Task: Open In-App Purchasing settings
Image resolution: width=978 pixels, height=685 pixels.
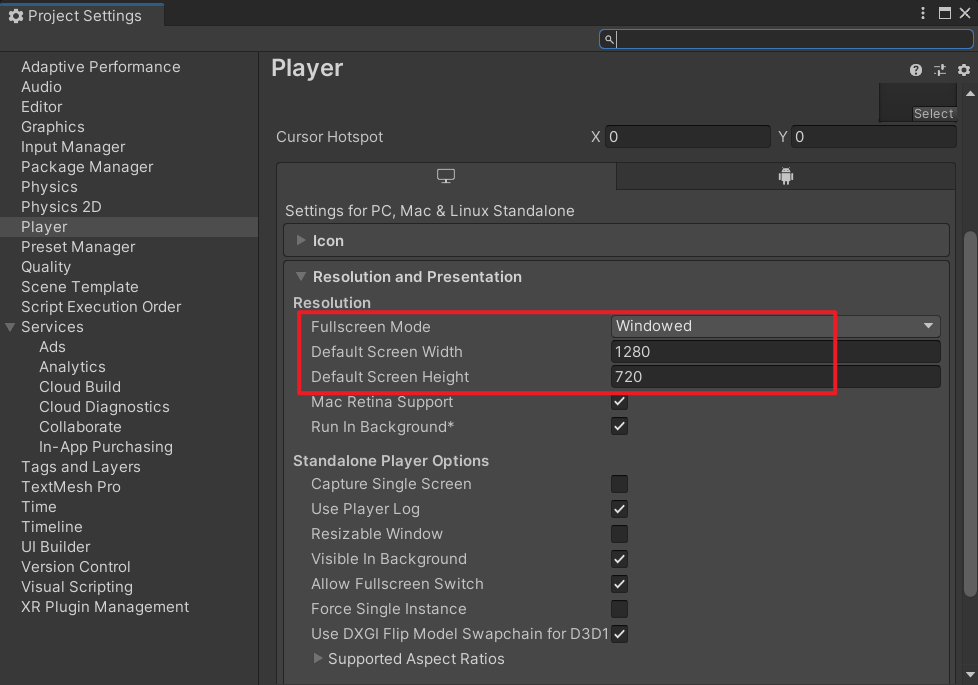Action: coord(106,447)
